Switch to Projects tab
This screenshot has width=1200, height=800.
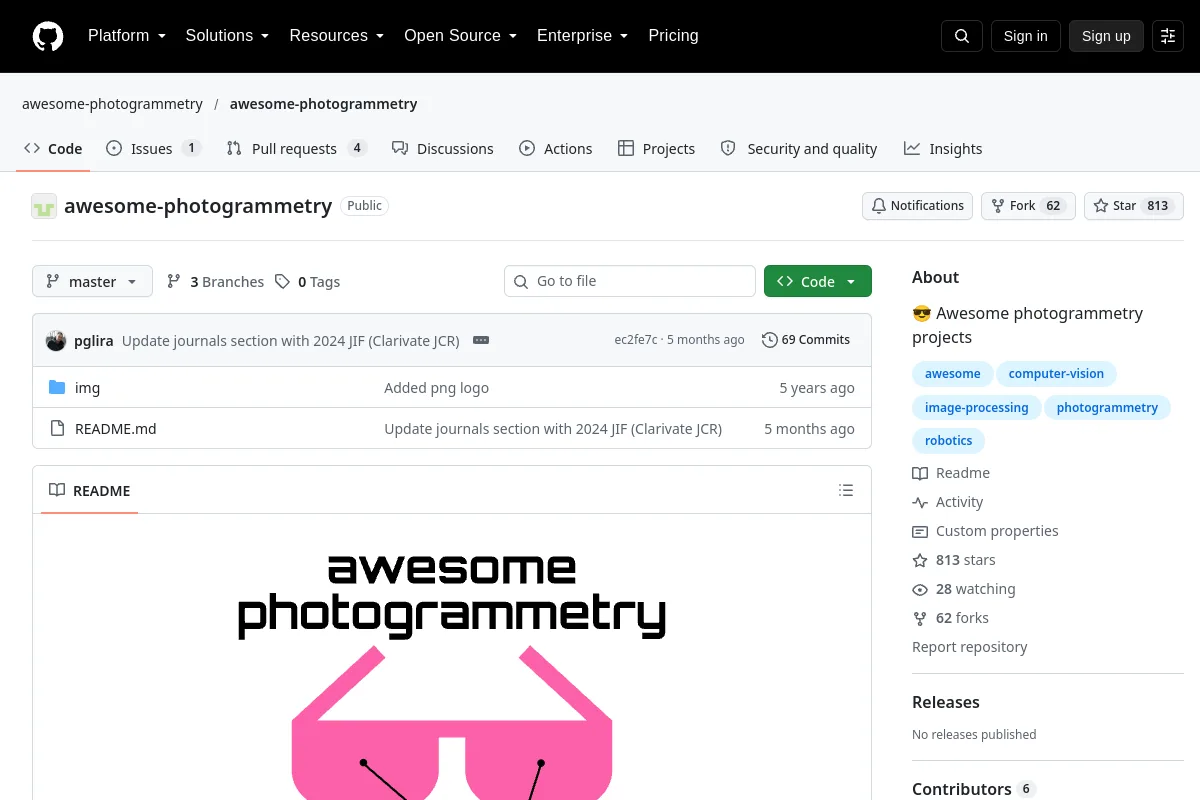coord(656,148)
